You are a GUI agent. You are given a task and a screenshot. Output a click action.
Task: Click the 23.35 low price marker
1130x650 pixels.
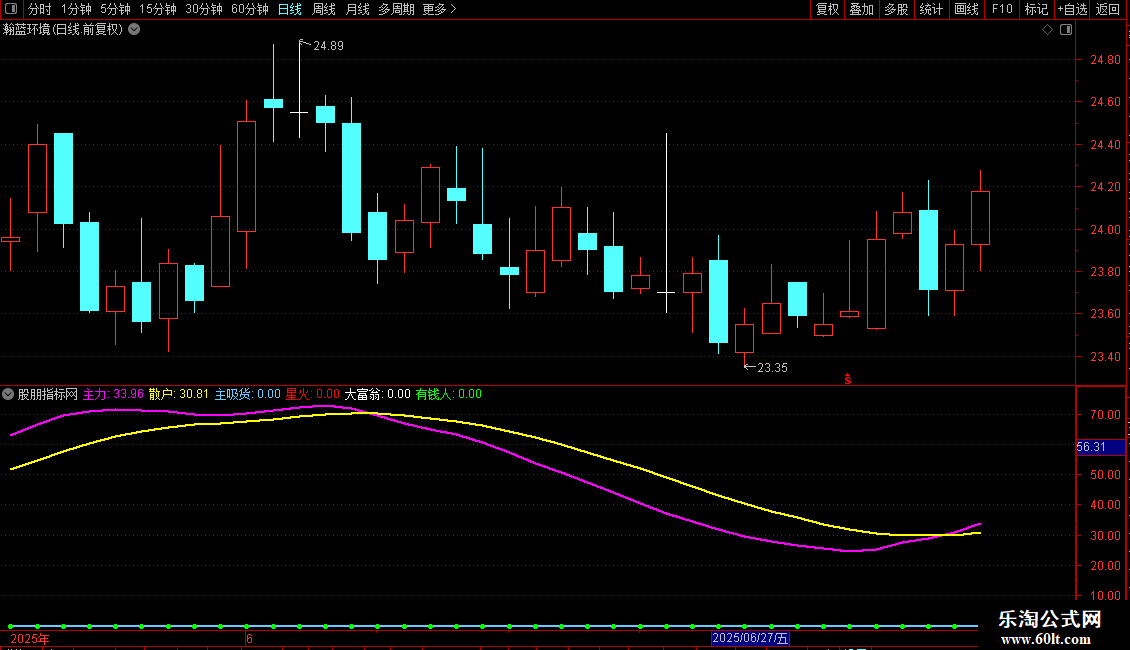click(772, 368)
